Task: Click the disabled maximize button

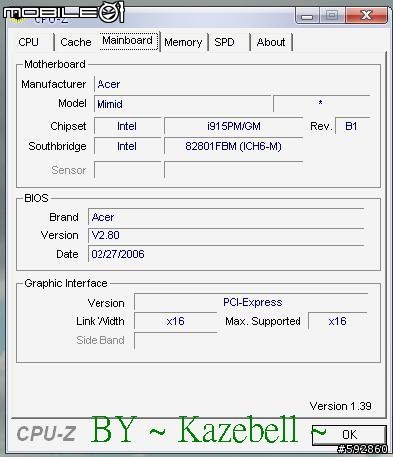Action: (x=332, y=15)
